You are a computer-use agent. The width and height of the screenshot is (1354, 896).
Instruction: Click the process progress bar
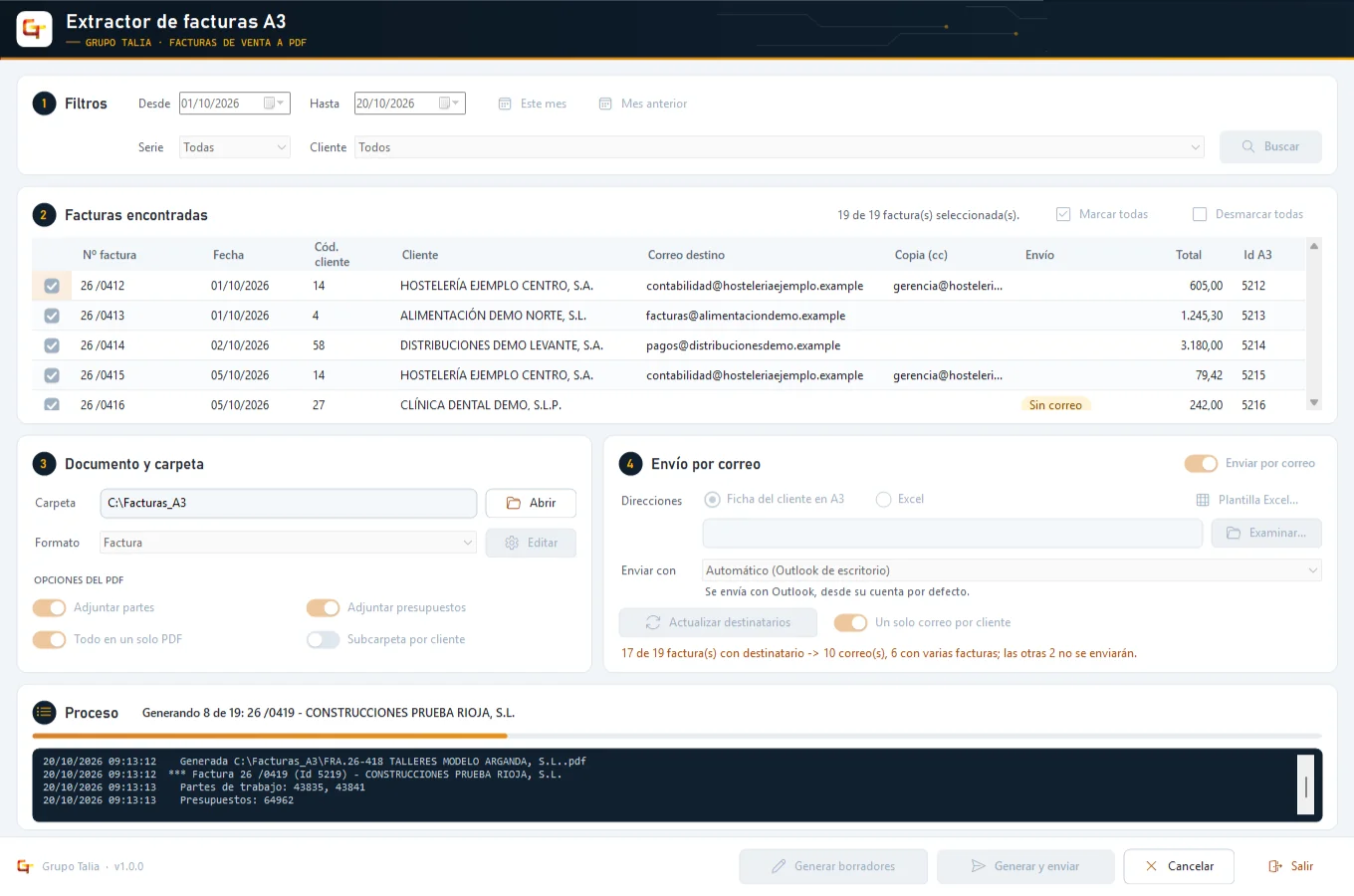[677, 736]
